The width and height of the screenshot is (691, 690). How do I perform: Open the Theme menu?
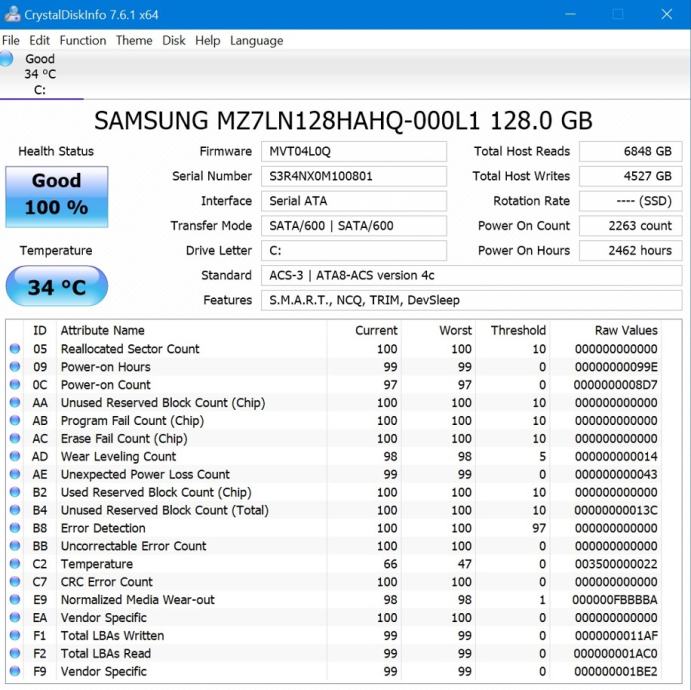(x=134, y=41)
